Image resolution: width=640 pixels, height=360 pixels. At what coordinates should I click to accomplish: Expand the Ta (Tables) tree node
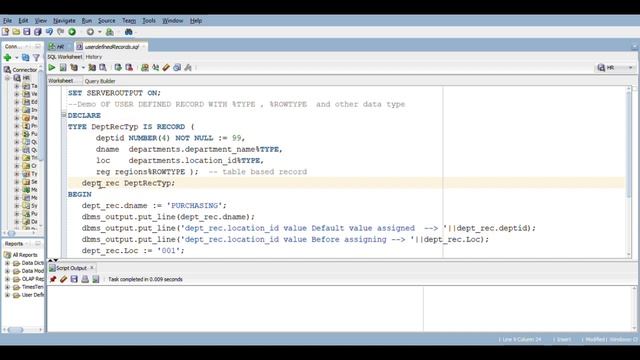(17, 86)
